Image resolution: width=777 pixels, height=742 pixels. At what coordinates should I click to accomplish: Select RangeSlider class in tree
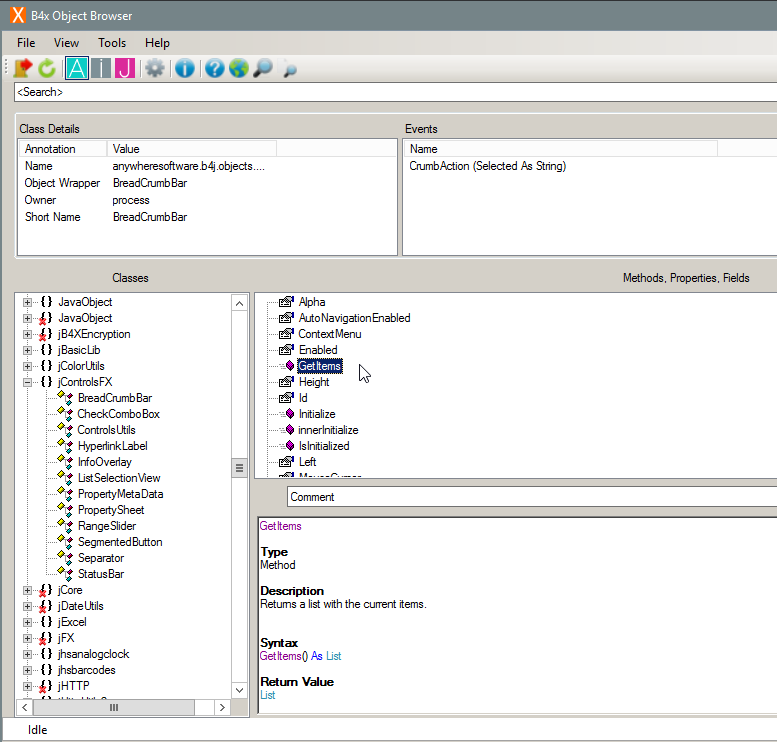coord(106,526)
